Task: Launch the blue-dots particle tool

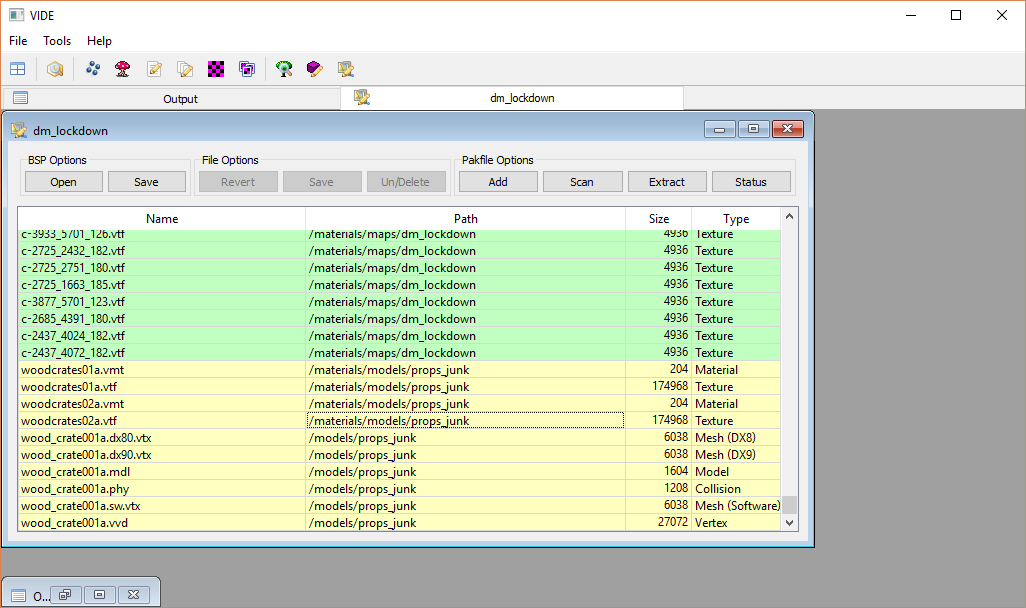Action: coord(93,69)
